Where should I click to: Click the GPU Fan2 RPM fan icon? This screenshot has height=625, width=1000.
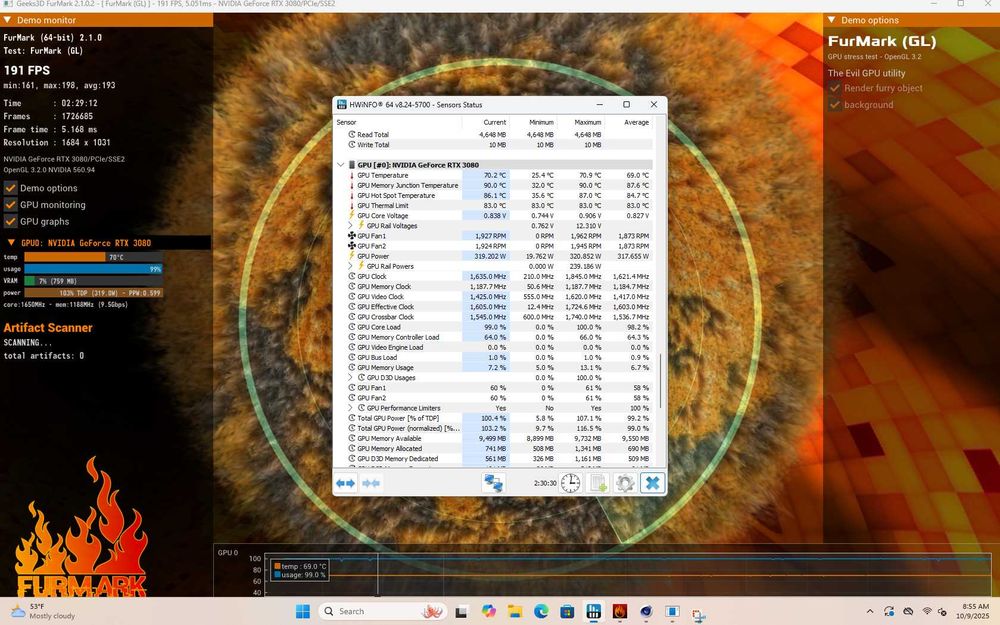pyautogui.click(x=351, y=246)
